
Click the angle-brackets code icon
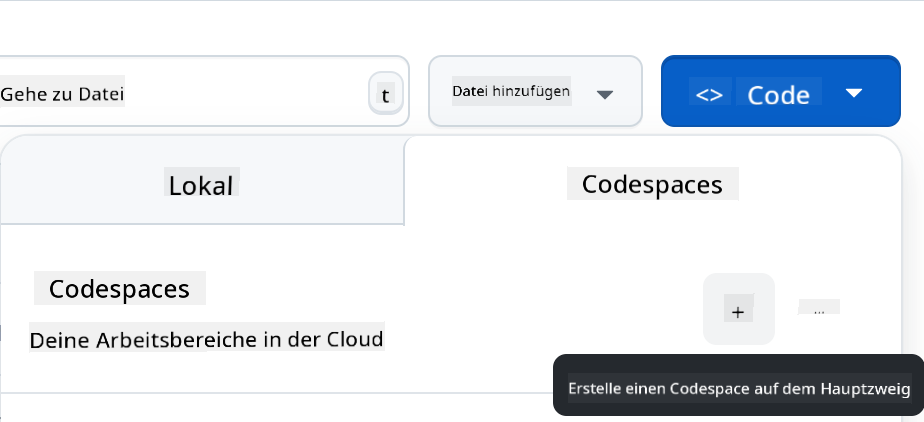pos(709,94)
